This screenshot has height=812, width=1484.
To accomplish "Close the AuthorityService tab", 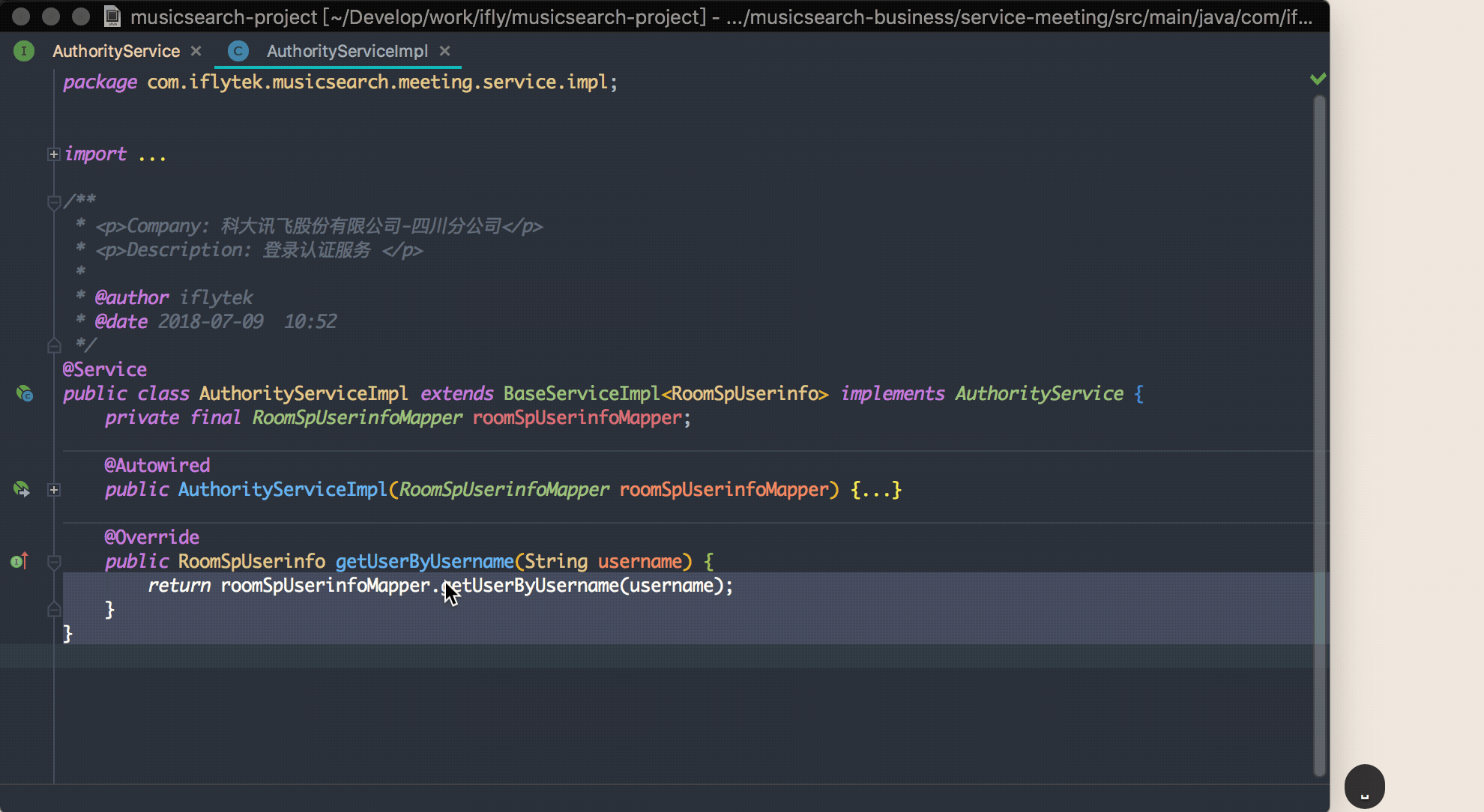I will 196,51.
